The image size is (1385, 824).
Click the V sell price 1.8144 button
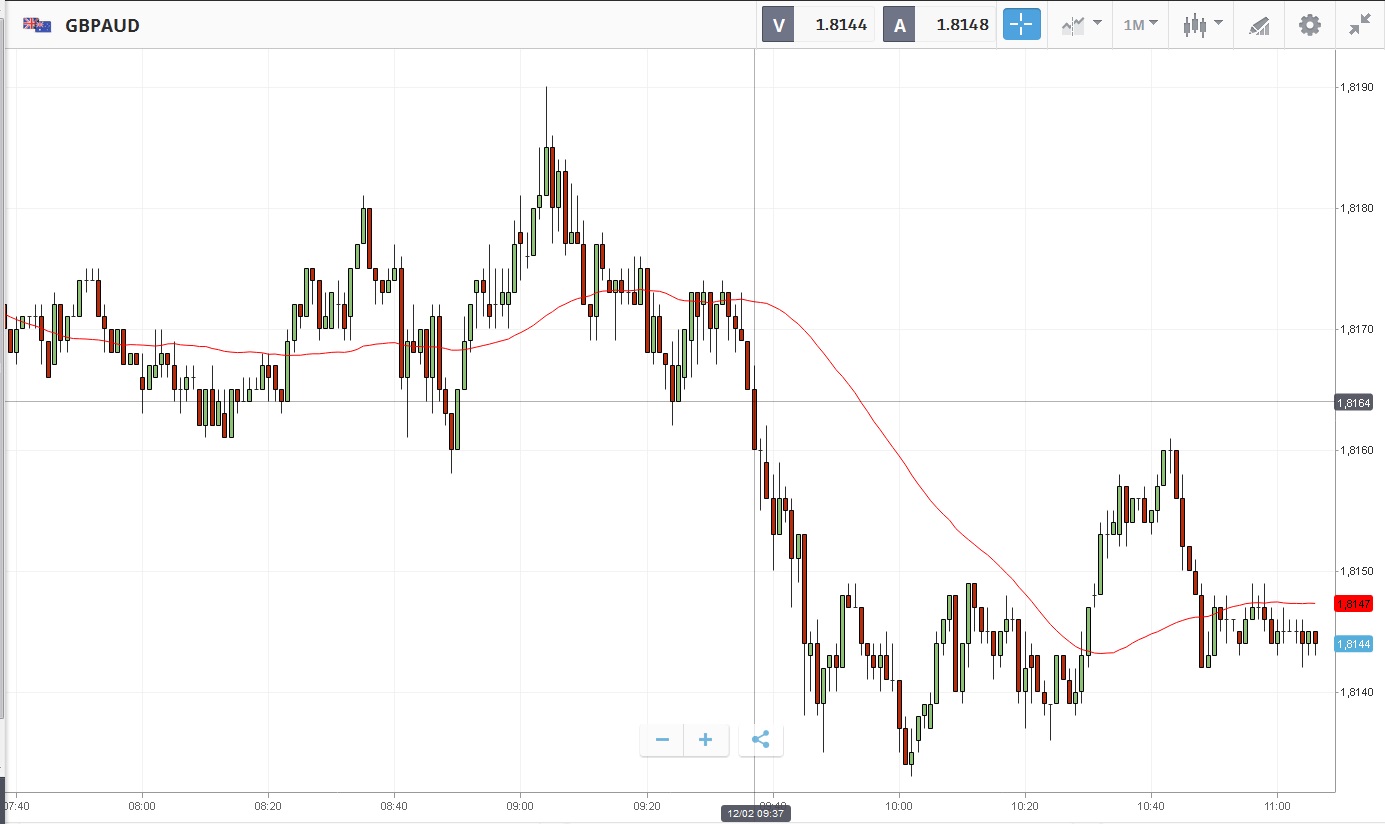pyautogui.click(x=818, y=25)
